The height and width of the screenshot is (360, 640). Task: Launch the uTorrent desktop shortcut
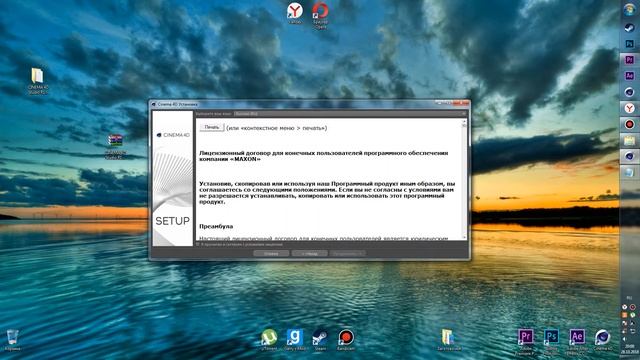269,340
